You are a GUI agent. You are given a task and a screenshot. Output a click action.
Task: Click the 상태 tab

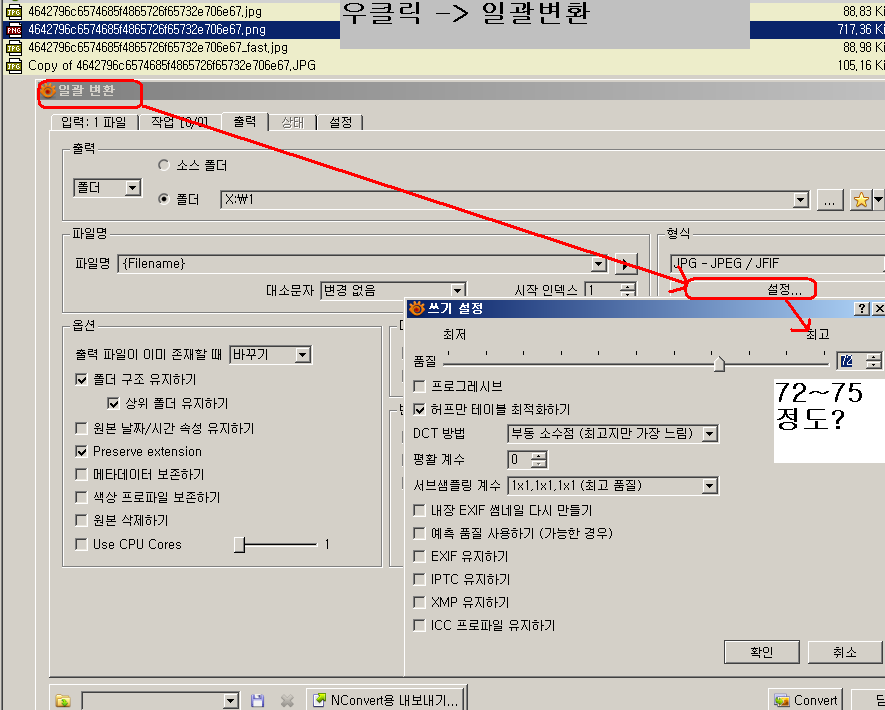pos(292,122)
